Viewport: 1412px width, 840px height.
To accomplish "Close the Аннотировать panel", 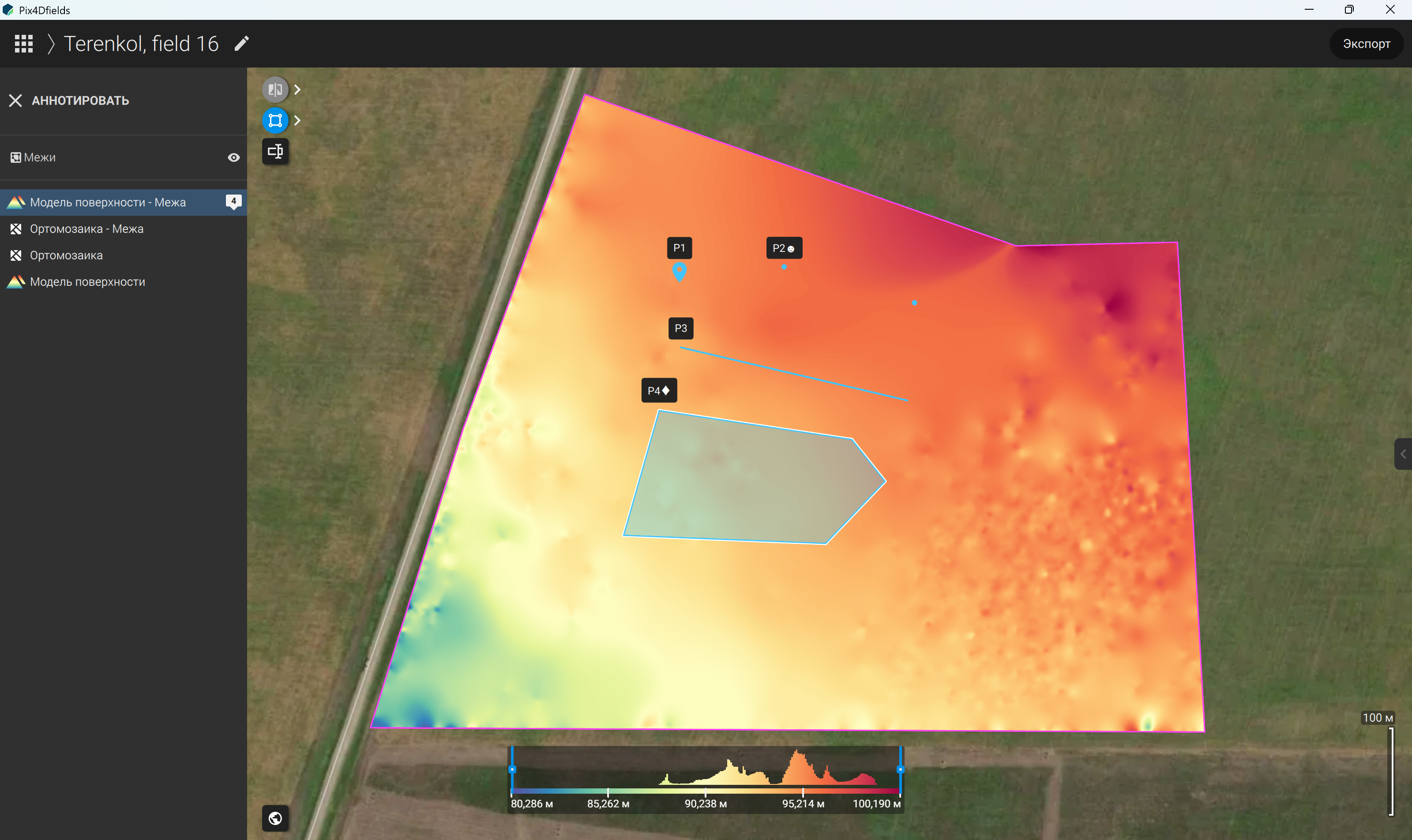I will tap(15, 100).
